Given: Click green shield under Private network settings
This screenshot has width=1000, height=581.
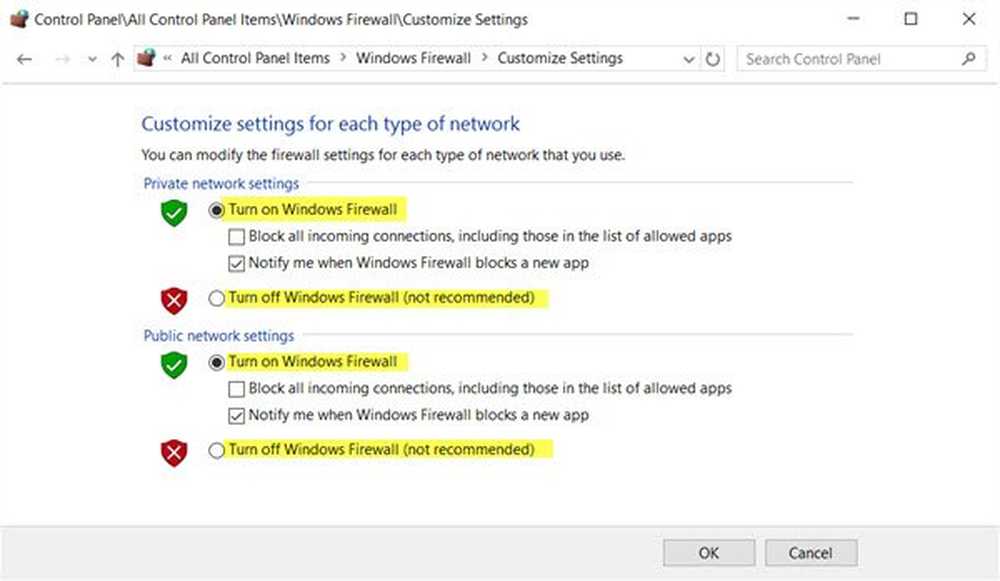Looking at the screenshot, I should pos(173,212).
